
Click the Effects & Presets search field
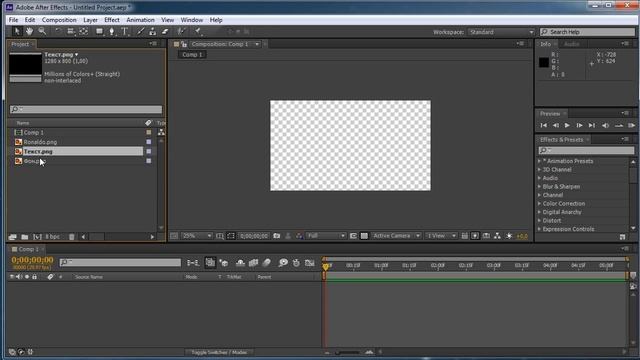tap(586, 151)
